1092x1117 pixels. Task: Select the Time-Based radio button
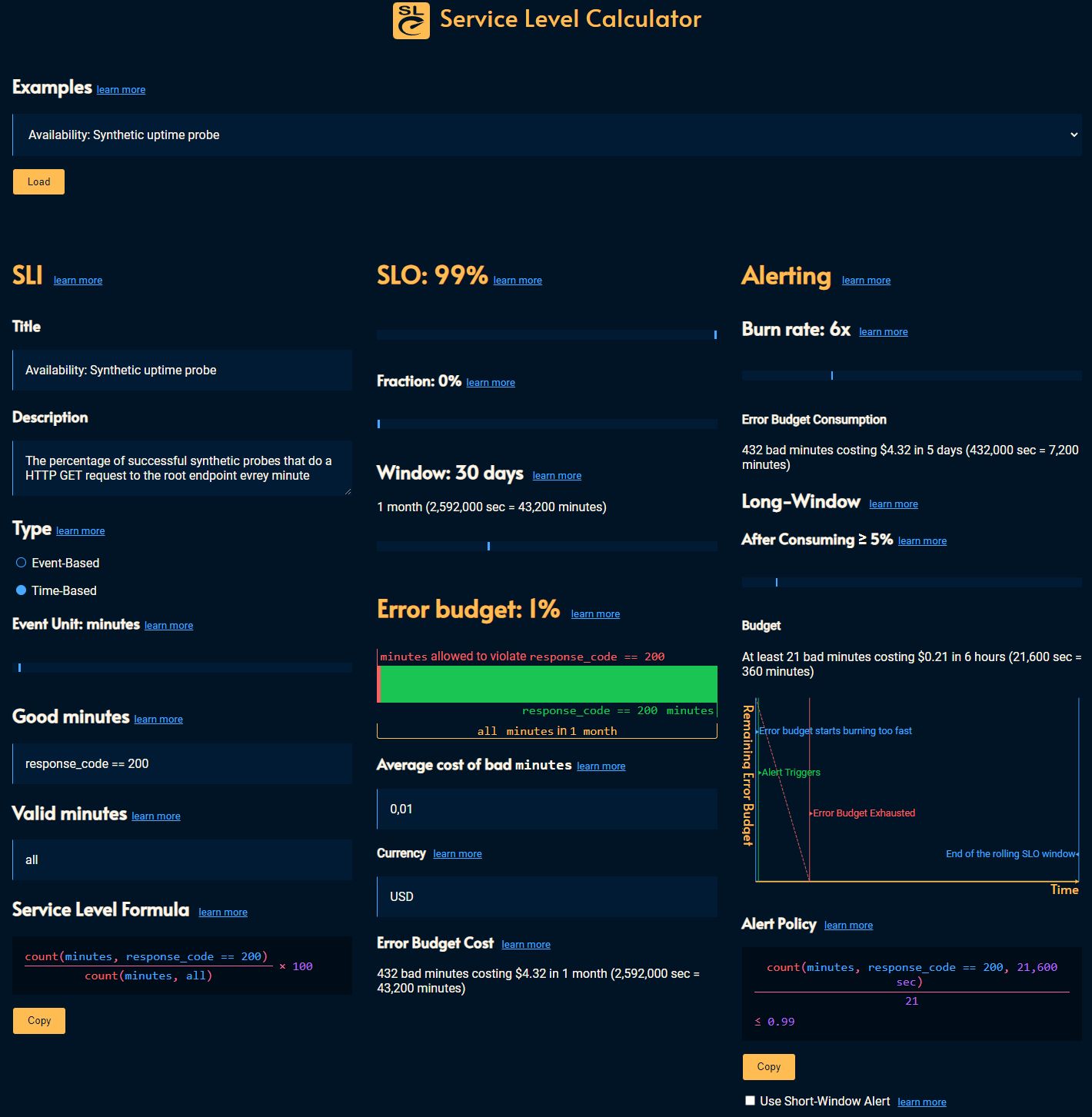coord(20,590)
